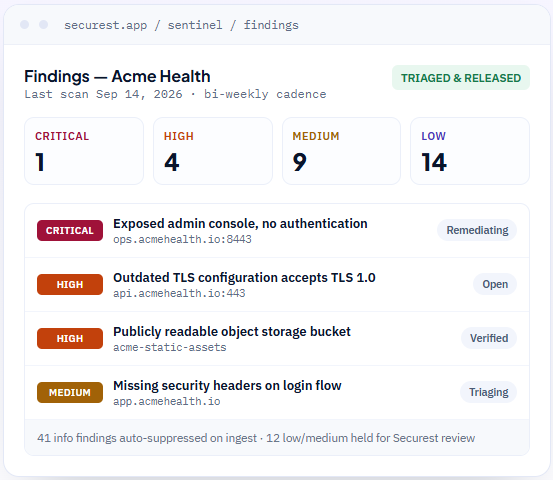Click the first window control dot

25,25
